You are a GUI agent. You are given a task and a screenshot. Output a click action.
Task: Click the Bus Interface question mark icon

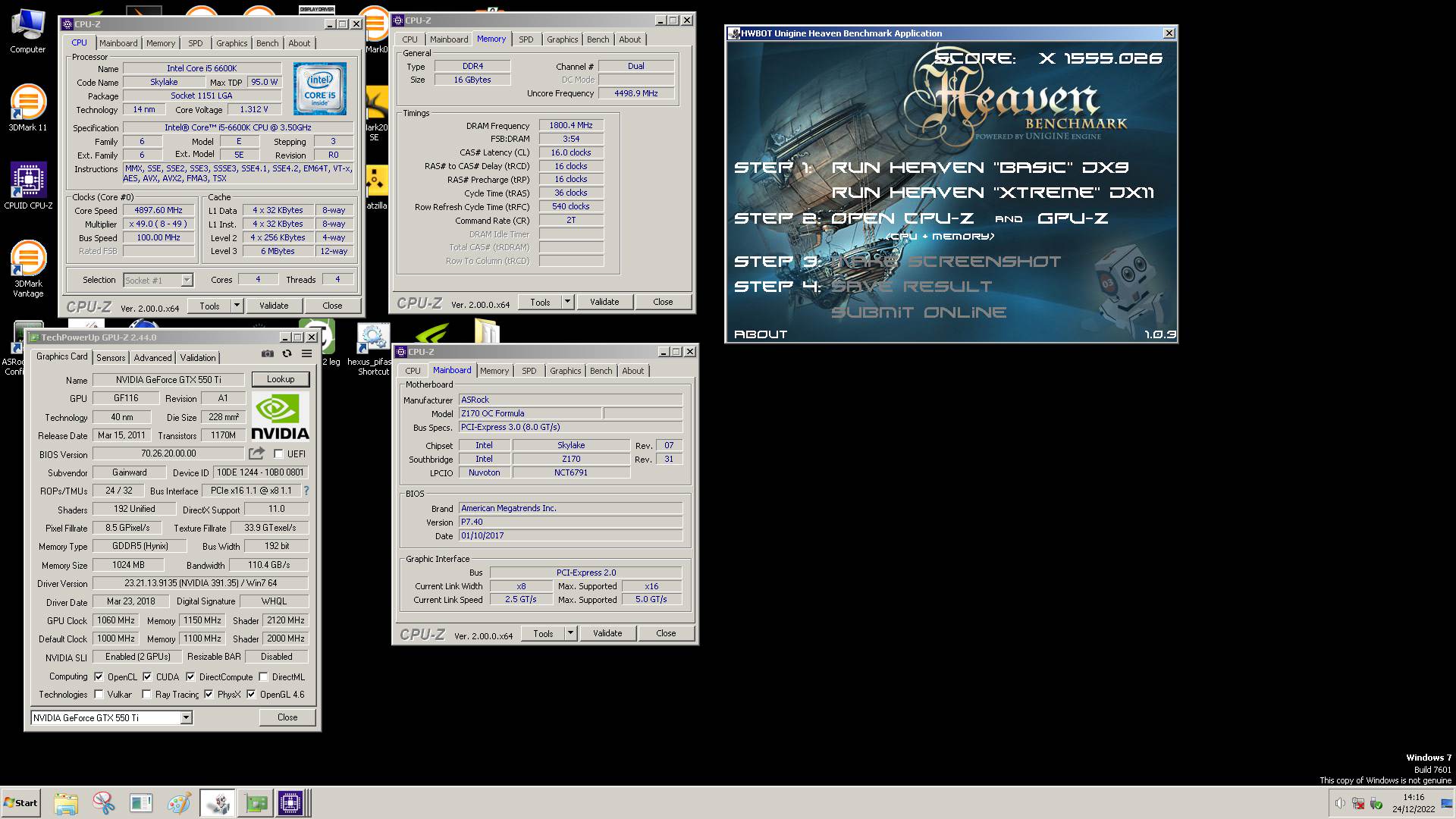coord(306,491)
